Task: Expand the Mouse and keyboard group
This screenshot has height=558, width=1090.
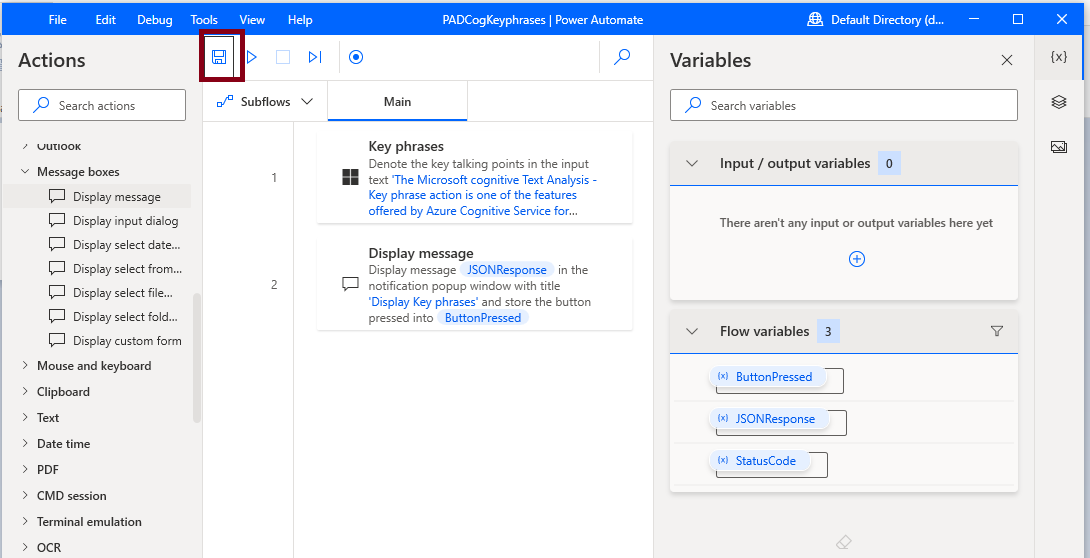Action: point(25,366)
